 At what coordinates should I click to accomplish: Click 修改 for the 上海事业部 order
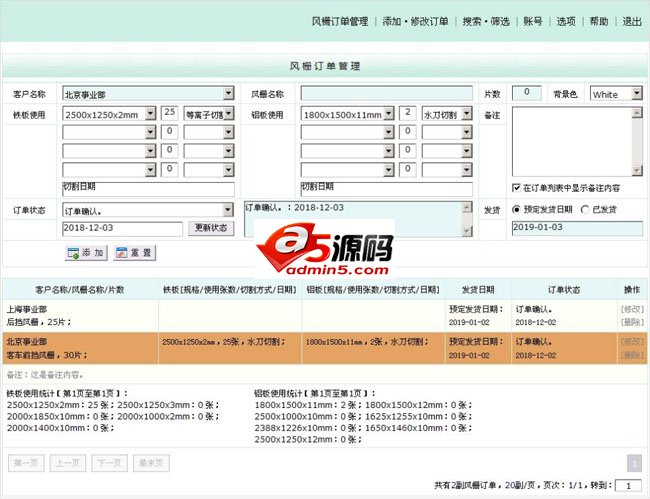coord(632,309)
